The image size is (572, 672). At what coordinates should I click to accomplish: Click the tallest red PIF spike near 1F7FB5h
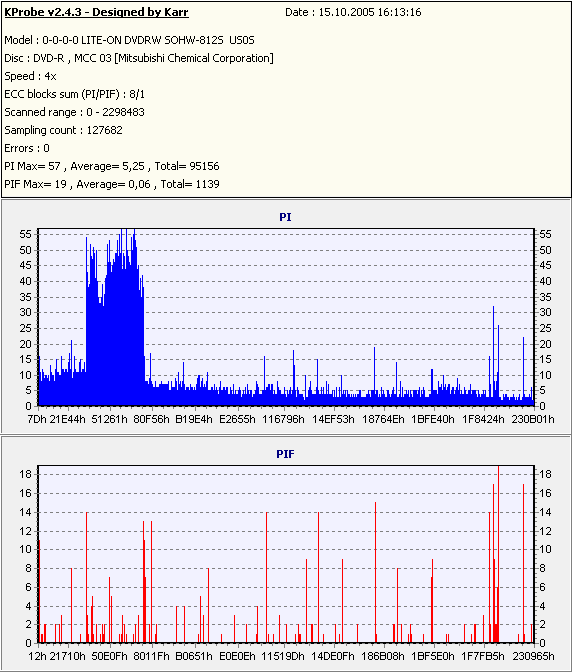point(498,554)
